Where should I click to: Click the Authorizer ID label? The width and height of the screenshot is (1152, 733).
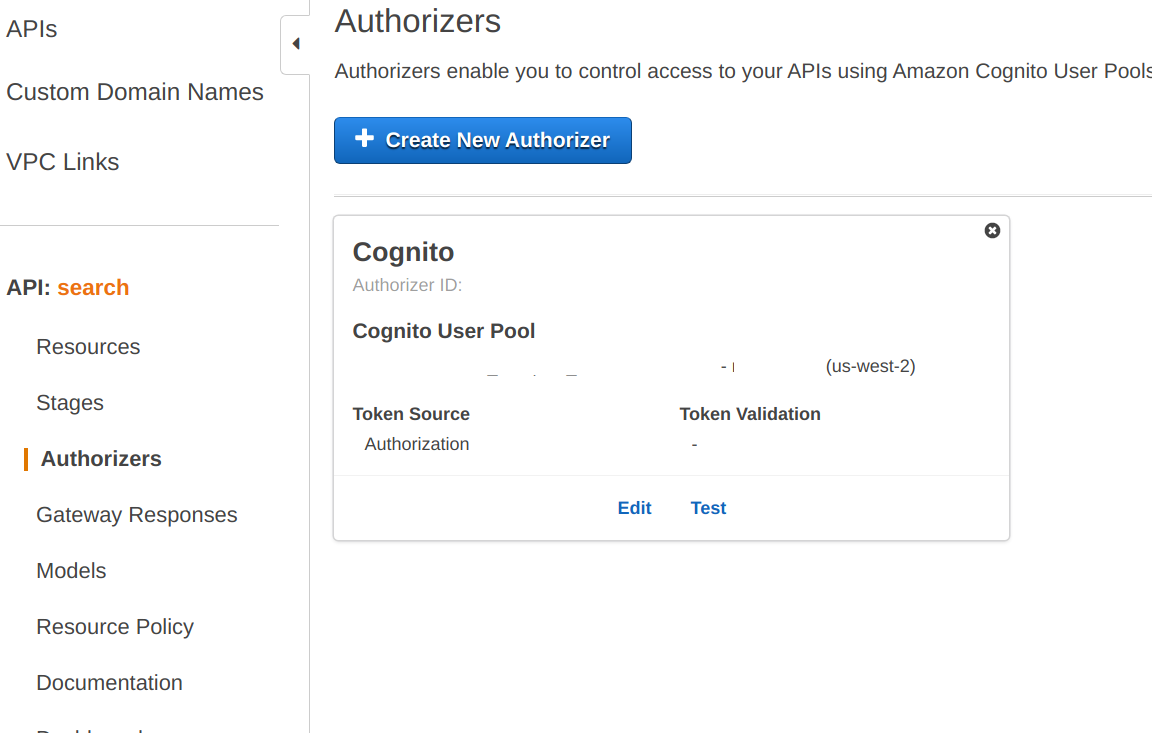[407, 285]
